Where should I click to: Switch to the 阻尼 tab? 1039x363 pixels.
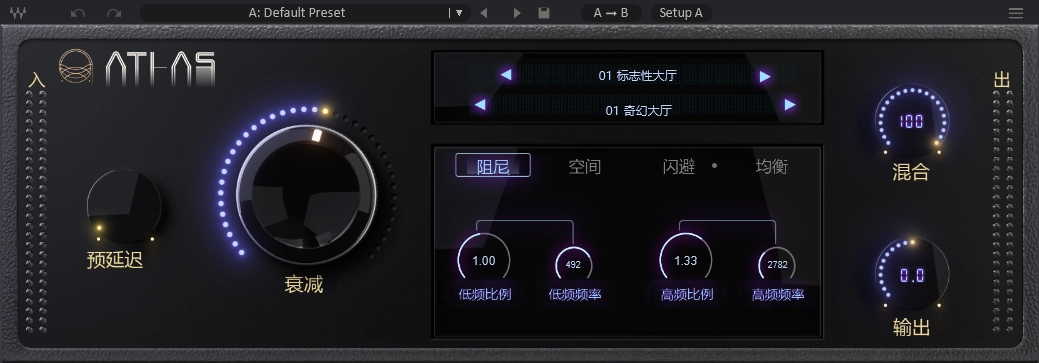(x=493, y=166)
